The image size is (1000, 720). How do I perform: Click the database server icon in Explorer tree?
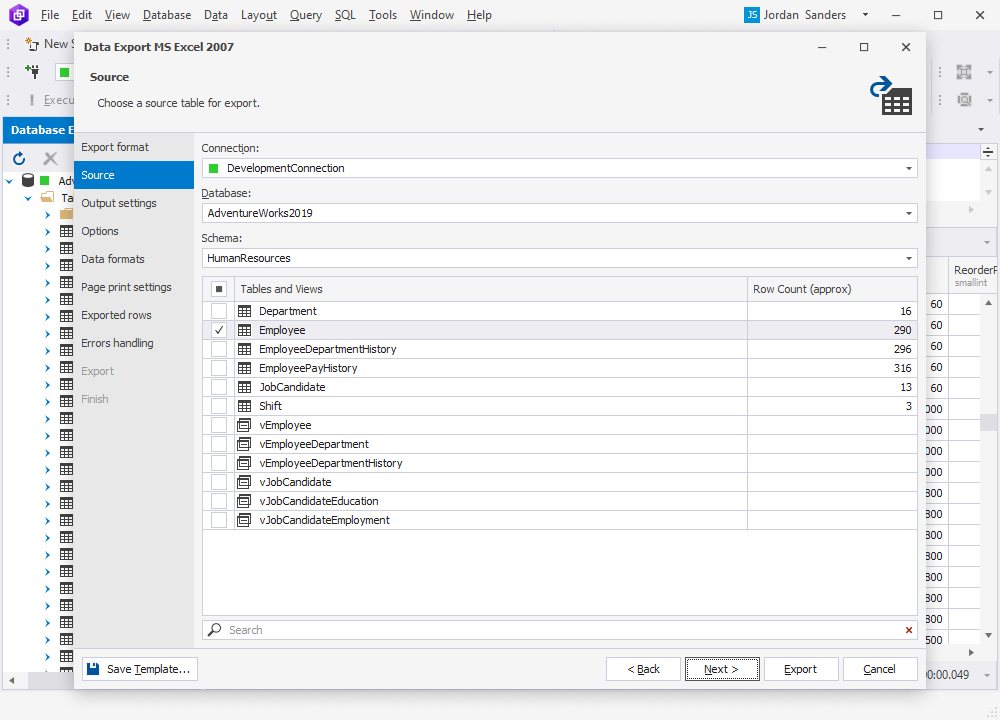click(28, 180)
